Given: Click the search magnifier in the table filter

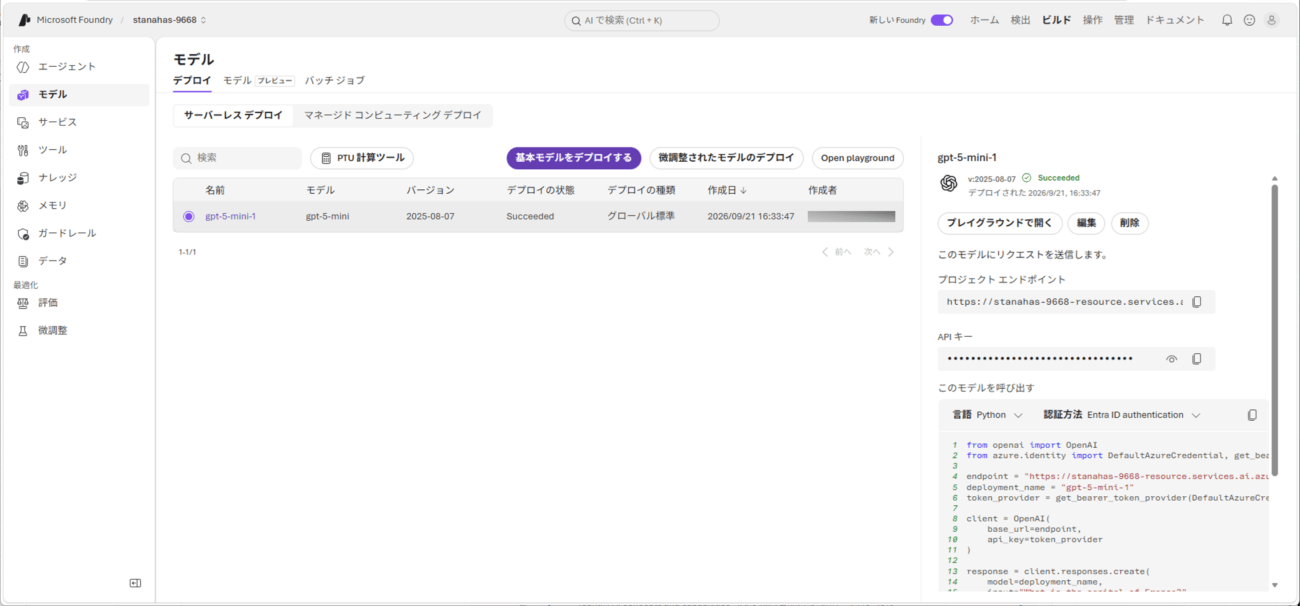Looking at the screenshot, I should 186,158.
